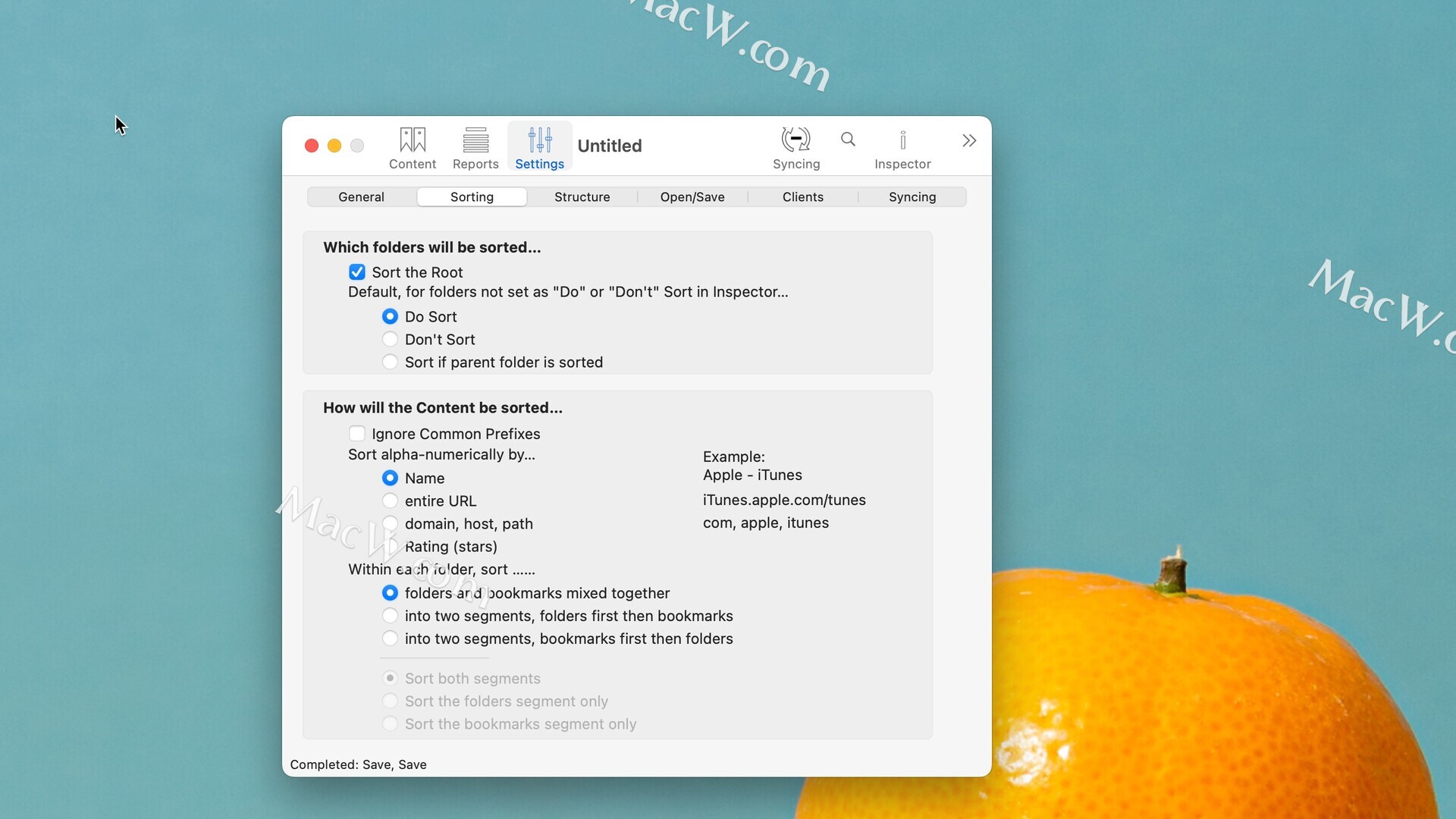The height and width of the screenshot is (819, 1456).
Task: Click example text 'com, apple, itunes'
Action: click(x=766, y=522)
